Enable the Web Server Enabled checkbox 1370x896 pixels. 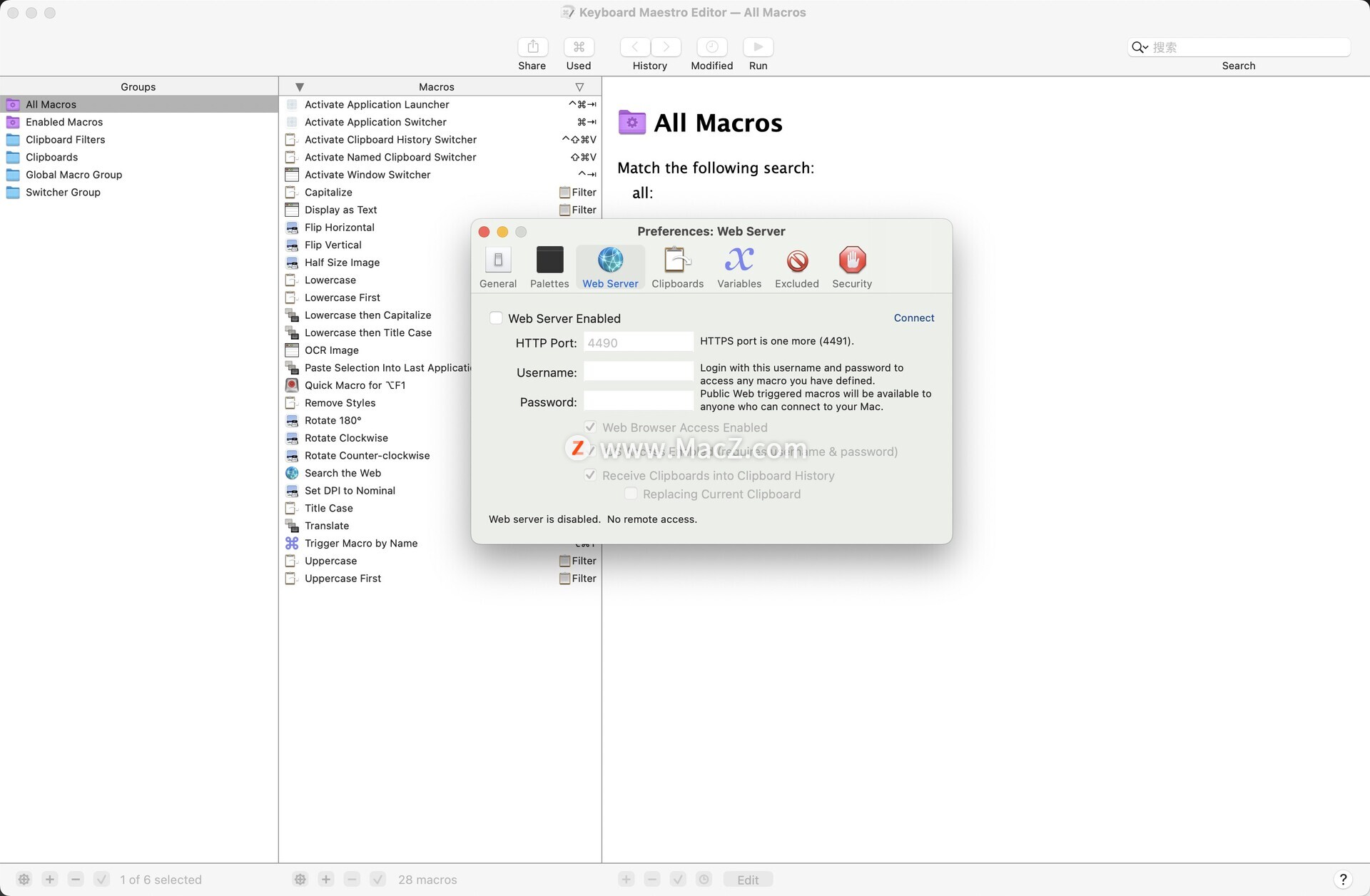(x=496, y=318)
